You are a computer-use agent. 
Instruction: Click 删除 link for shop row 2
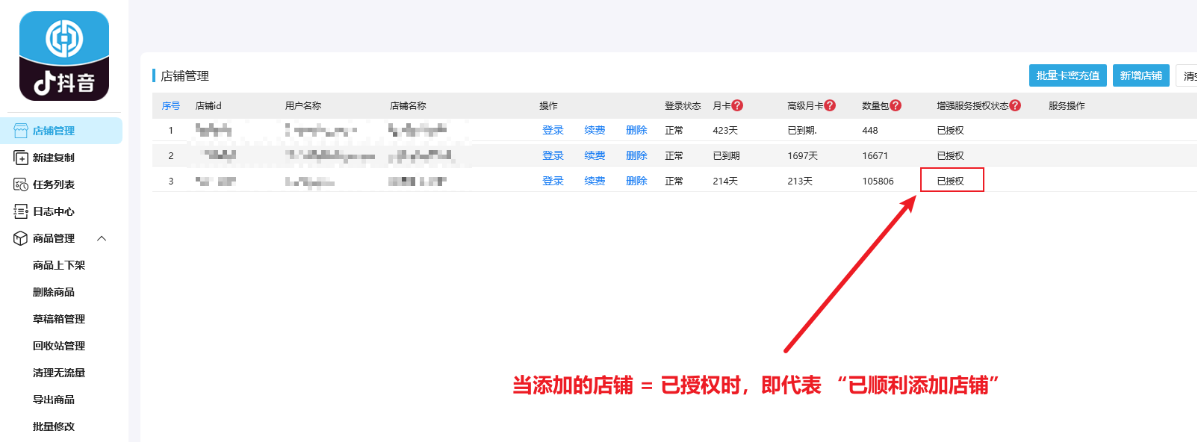pos(637,156)
